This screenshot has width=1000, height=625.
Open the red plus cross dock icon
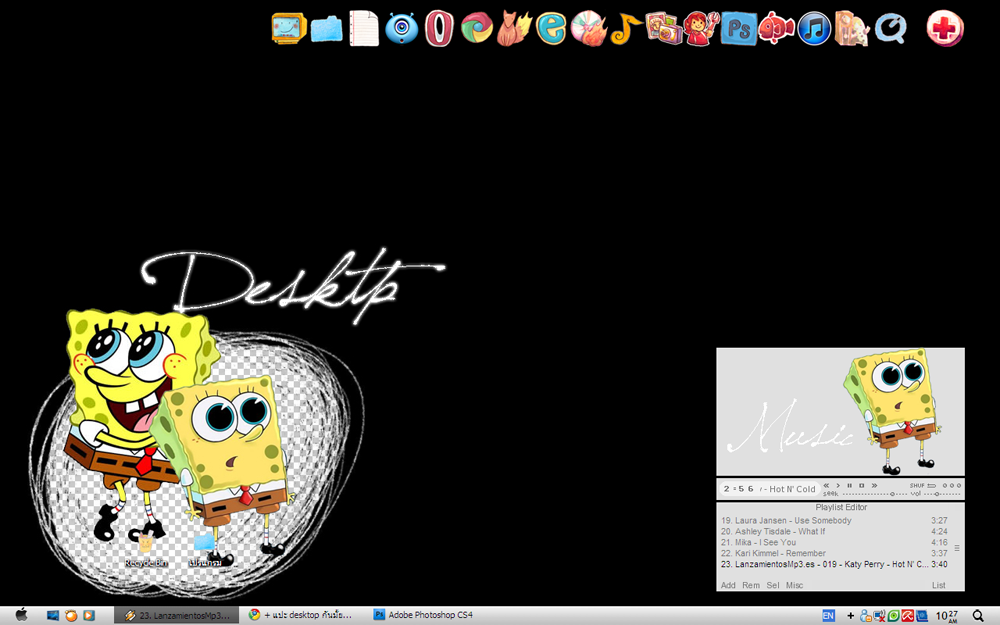945,28
